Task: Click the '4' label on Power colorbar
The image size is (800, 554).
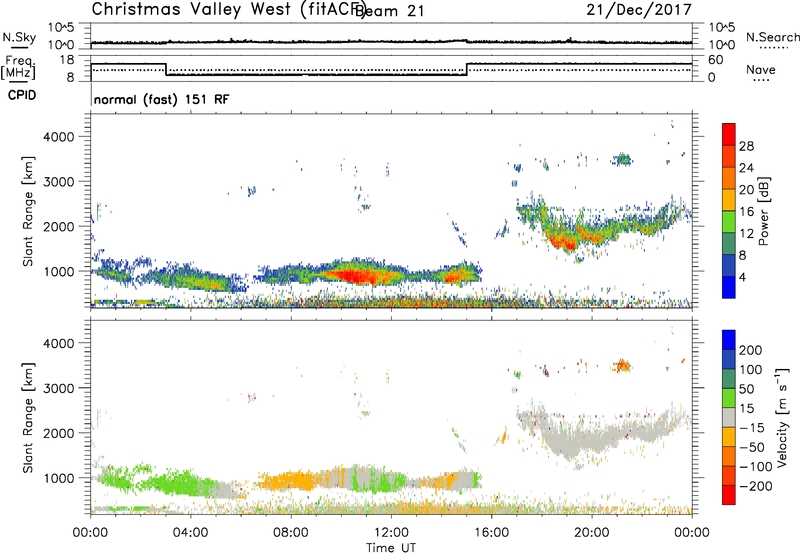Action: point(743,278)
